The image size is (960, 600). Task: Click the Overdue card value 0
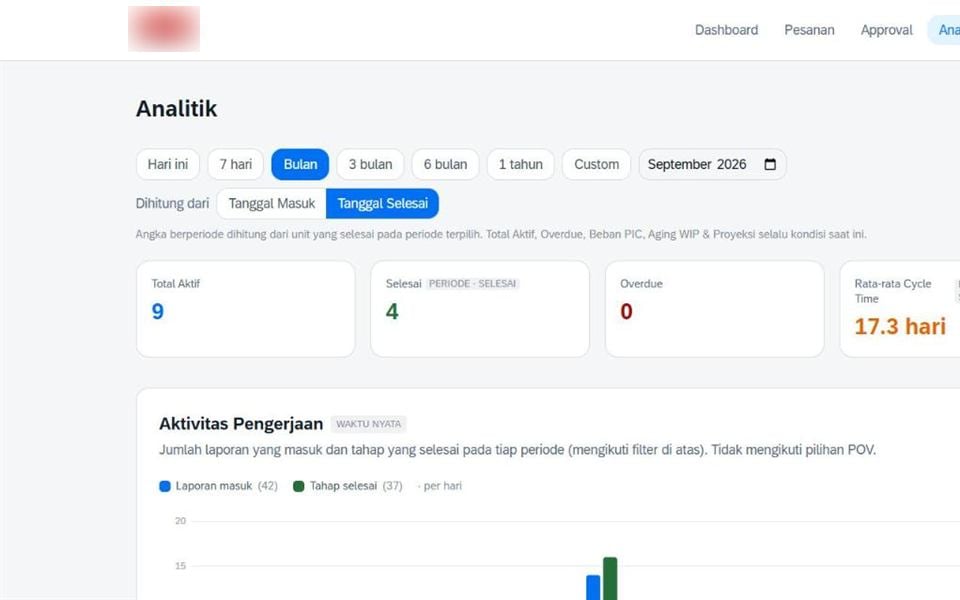point(626,312)
